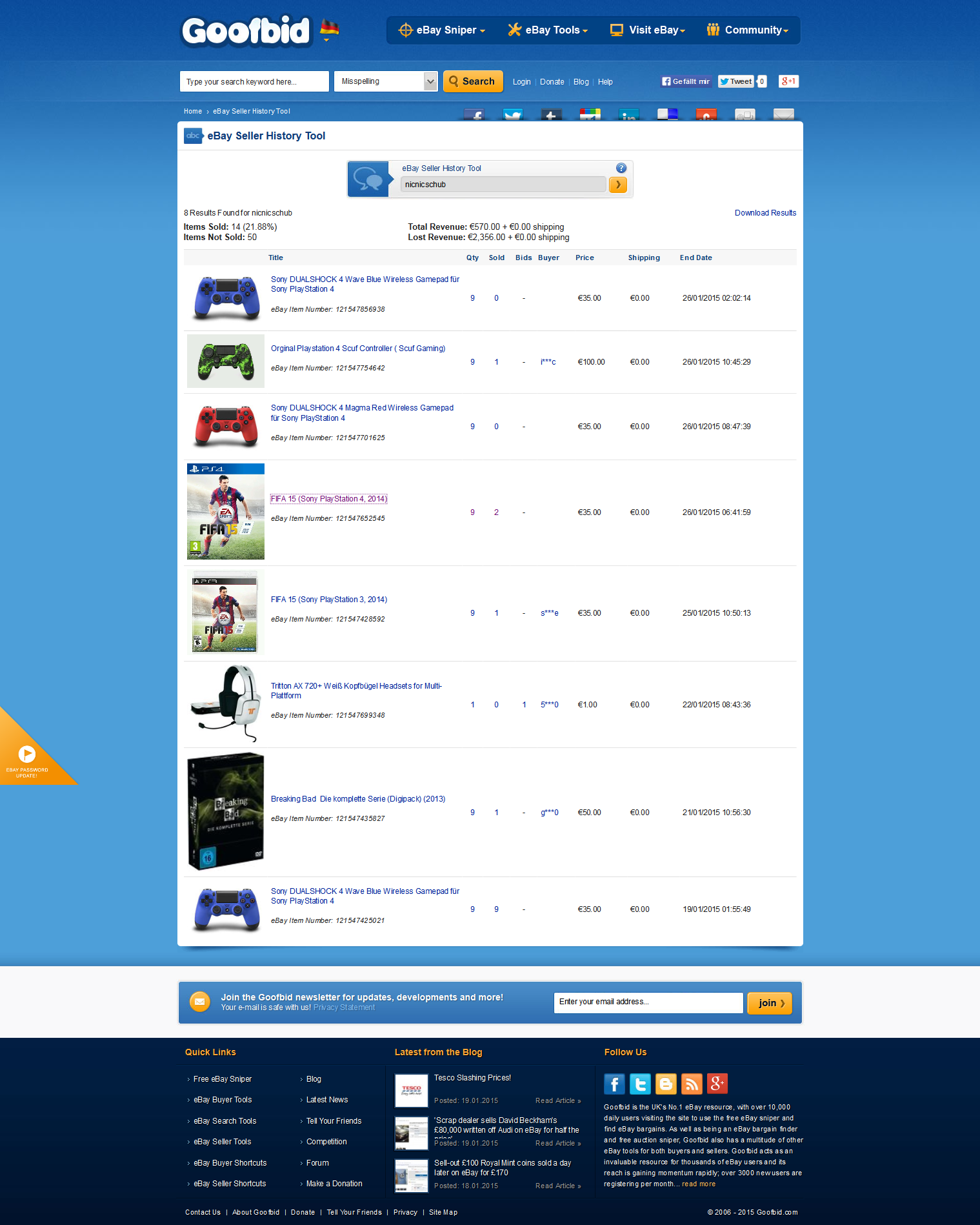Submit seller lookup with orange arrow button
Viewport: 980px width, 1225px height.
(x=617, y=185)
